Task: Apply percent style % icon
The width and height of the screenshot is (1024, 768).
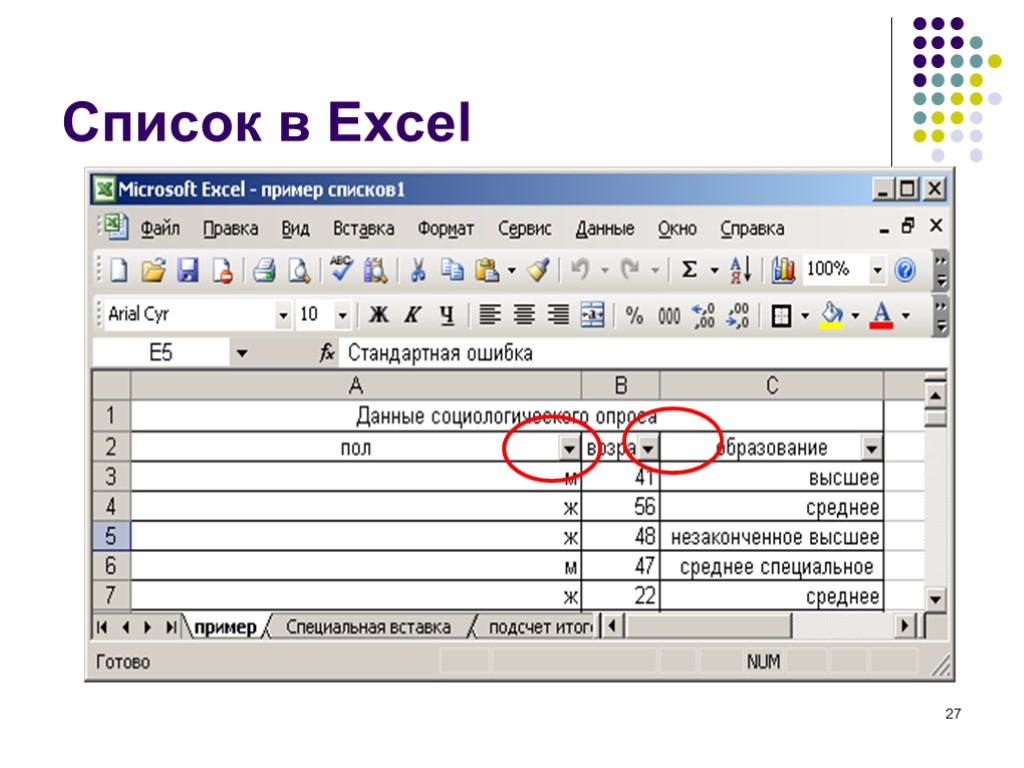Action: click(633, 316)
